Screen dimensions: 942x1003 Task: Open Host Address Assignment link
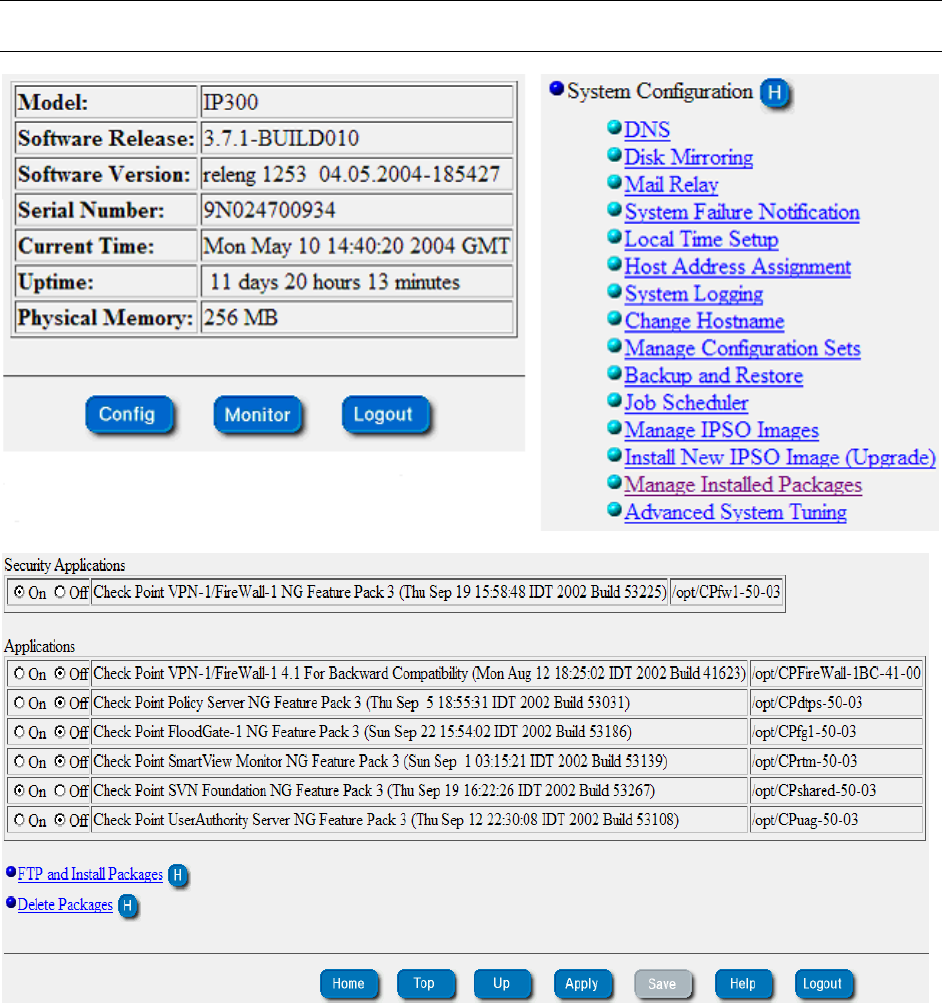point(737,267)
